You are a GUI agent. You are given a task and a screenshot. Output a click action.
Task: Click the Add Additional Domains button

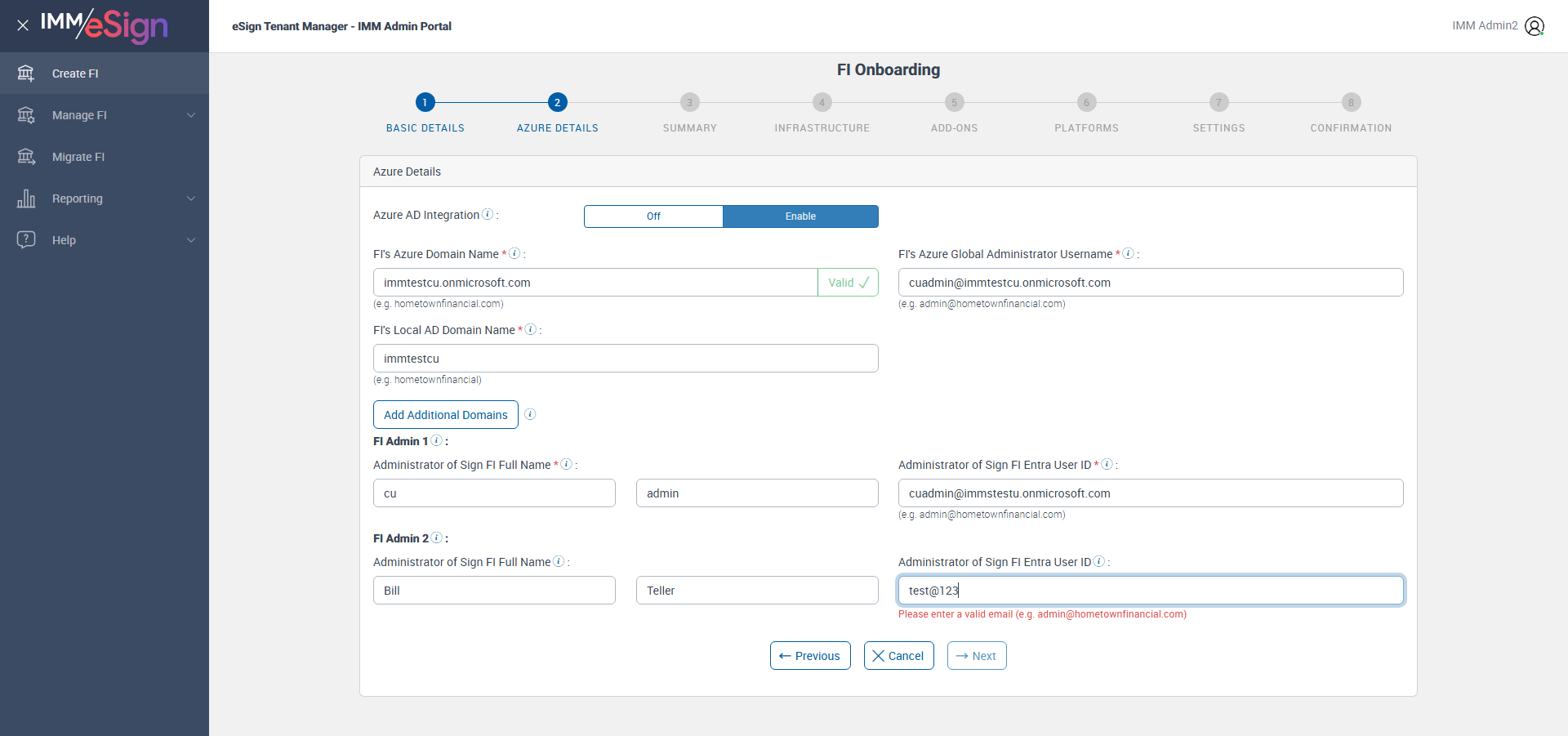tap(446, 415)
